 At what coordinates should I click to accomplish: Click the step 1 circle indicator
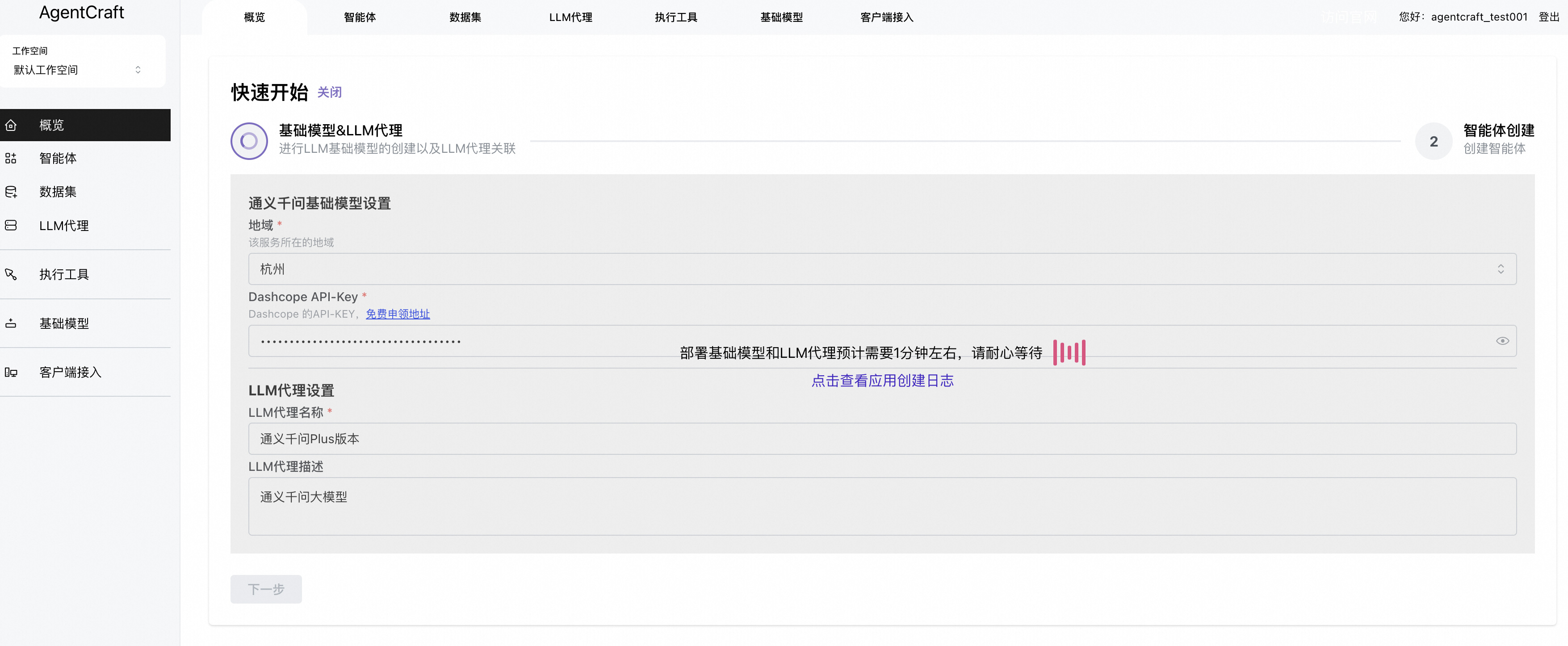click(249, 141)
